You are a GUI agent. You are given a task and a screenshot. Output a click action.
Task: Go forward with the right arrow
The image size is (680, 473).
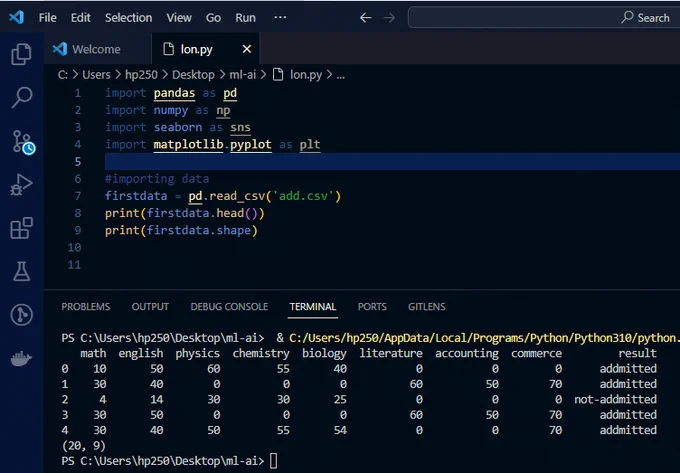(x=389, y=18)
